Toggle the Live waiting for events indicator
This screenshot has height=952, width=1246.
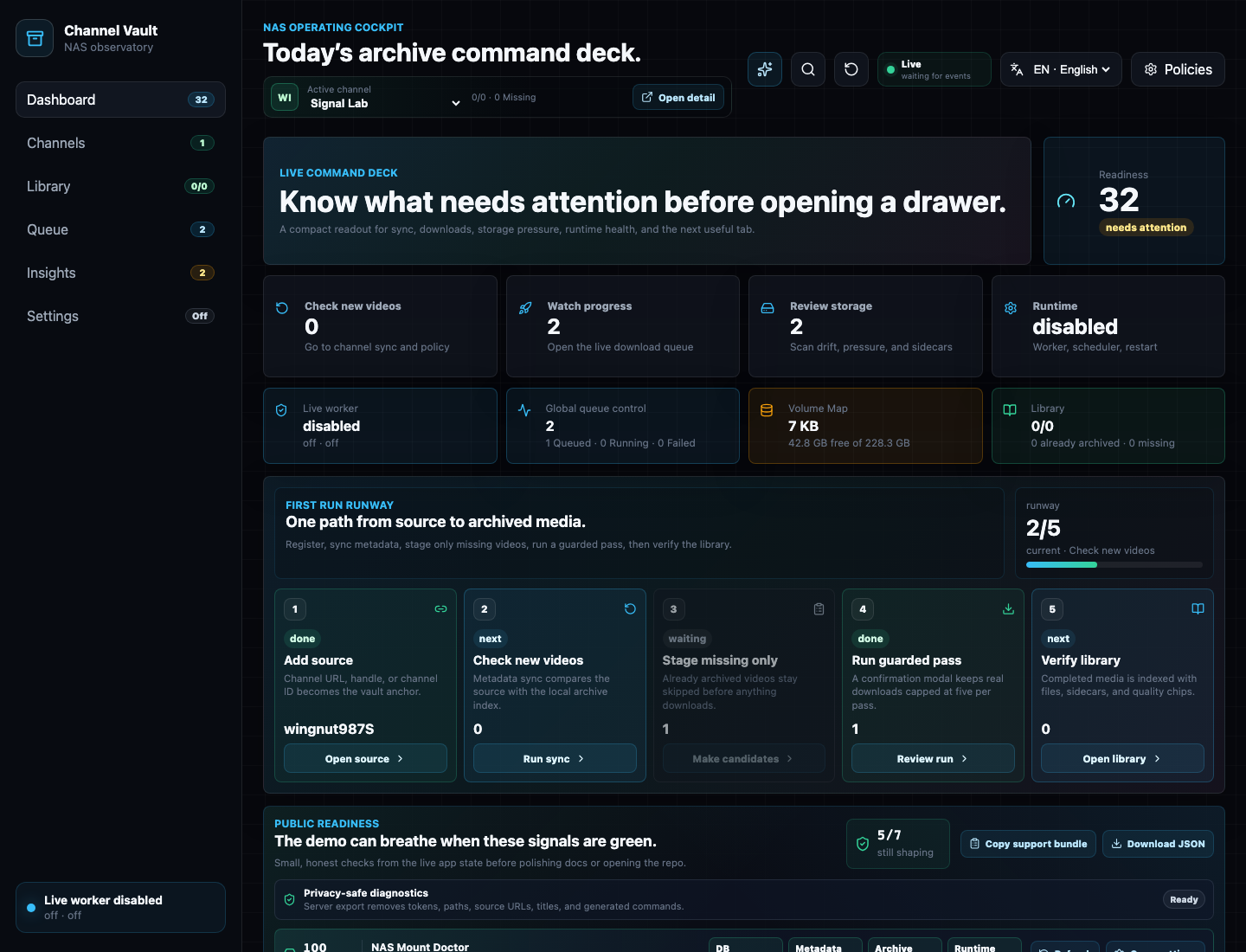[934, 69]
